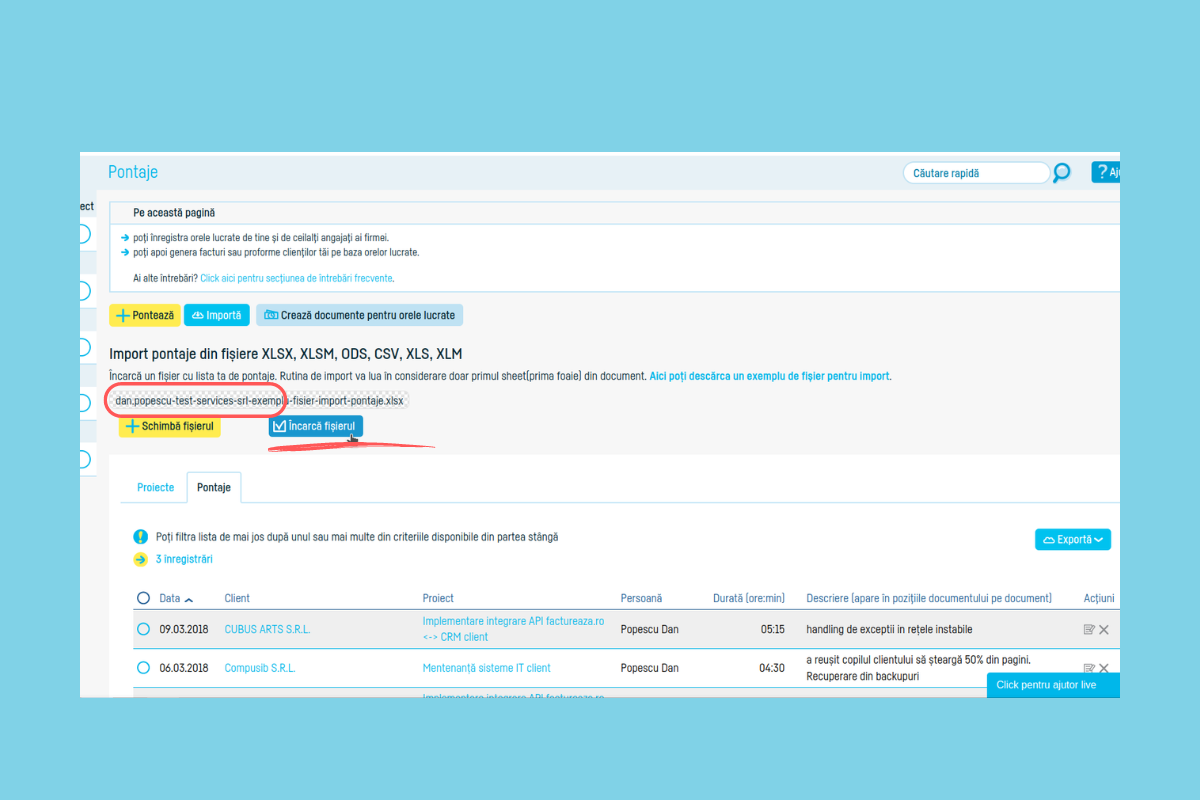1200x800 pixels.
Task: Select the 09.03.2018 row radio circle
Action: [143, 630]
